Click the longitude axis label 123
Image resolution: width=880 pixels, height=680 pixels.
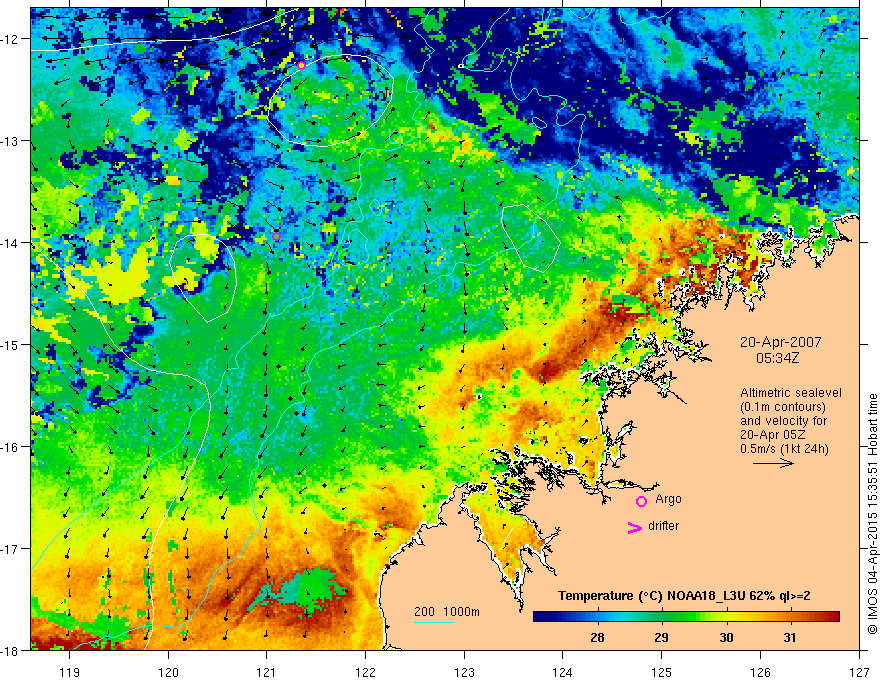tap(464, 672)
